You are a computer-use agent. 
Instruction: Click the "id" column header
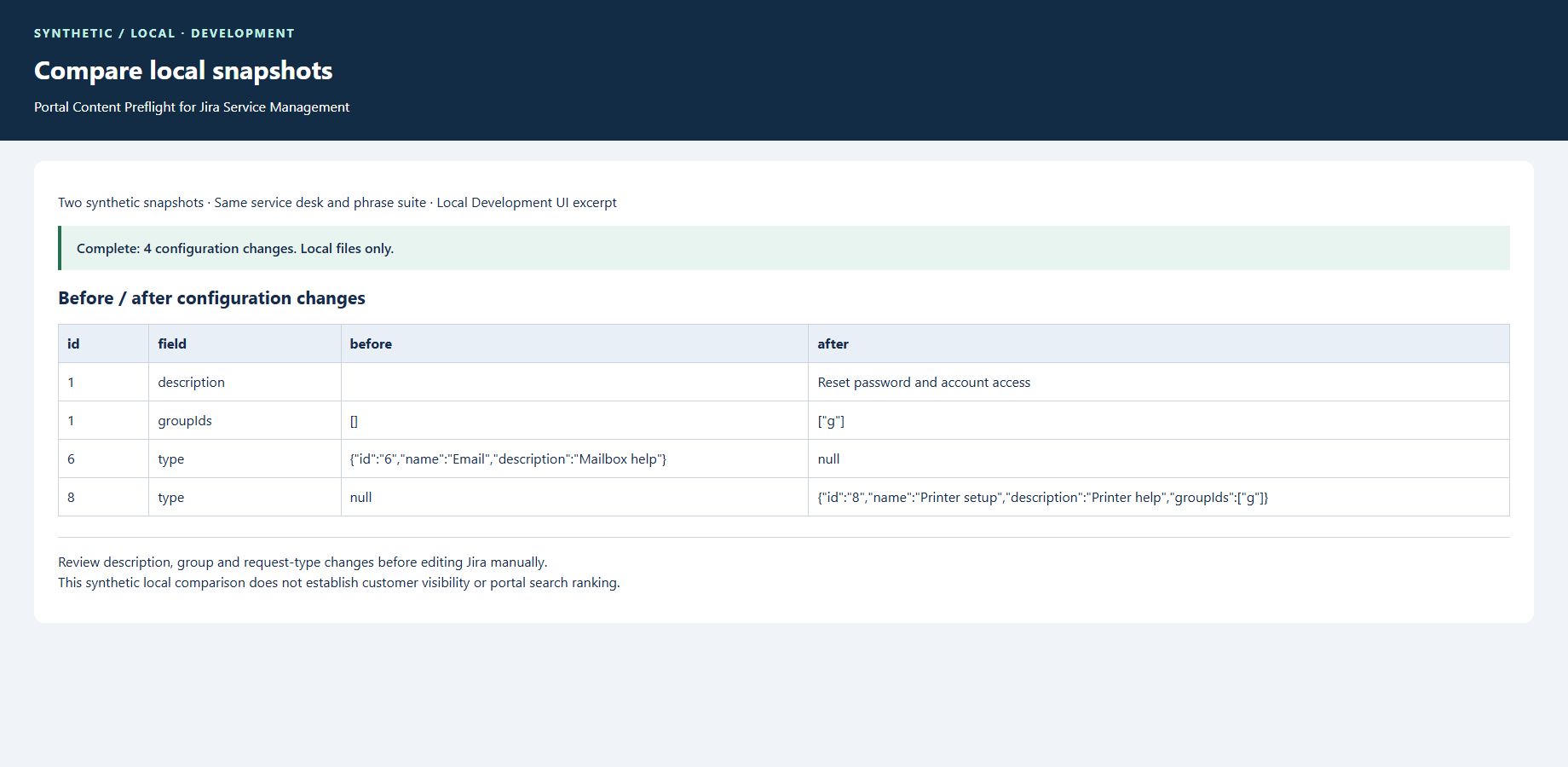click(x=103, y=343)
